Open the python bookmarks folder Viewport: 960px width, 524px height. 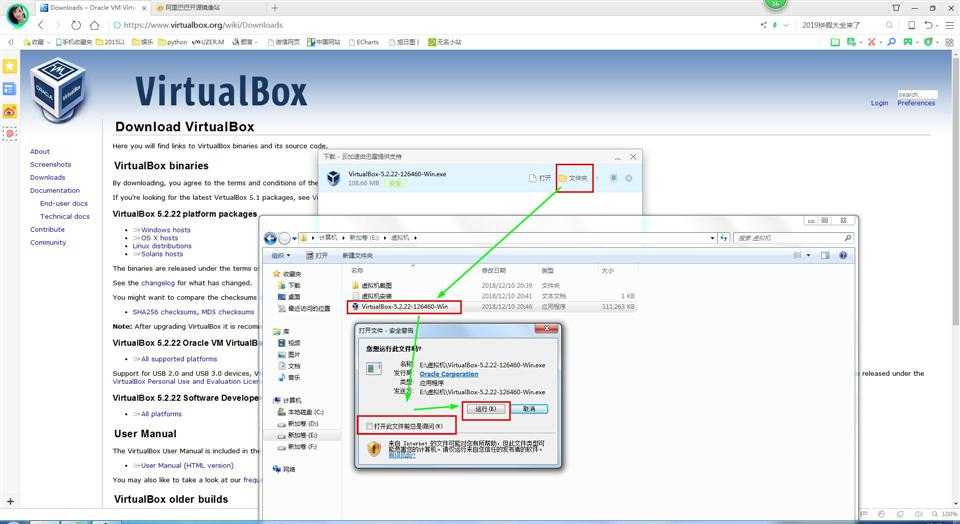pyautogui.click(x=173, y=42)
